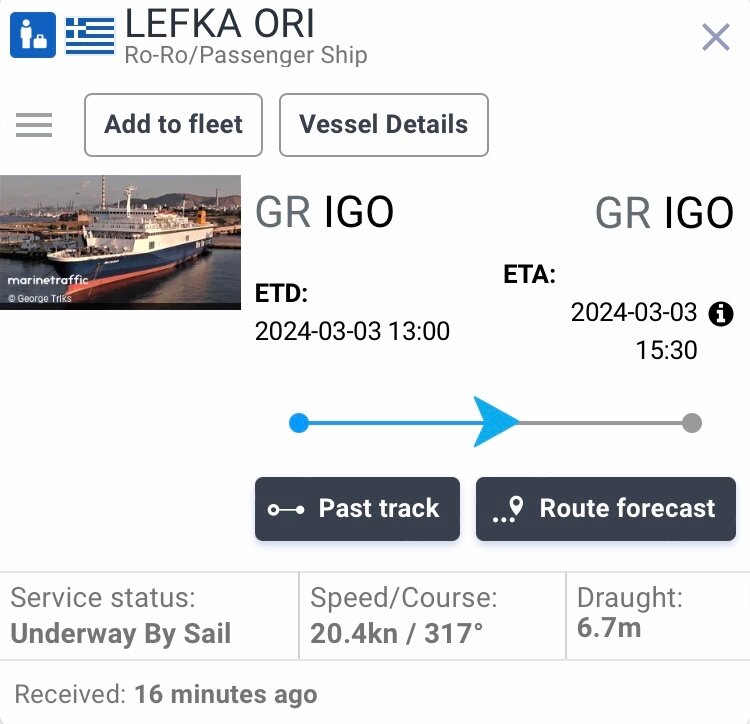Viewport: 750px width, 724px height.
Task: Click the route progress line
Action: click(495, 423)
